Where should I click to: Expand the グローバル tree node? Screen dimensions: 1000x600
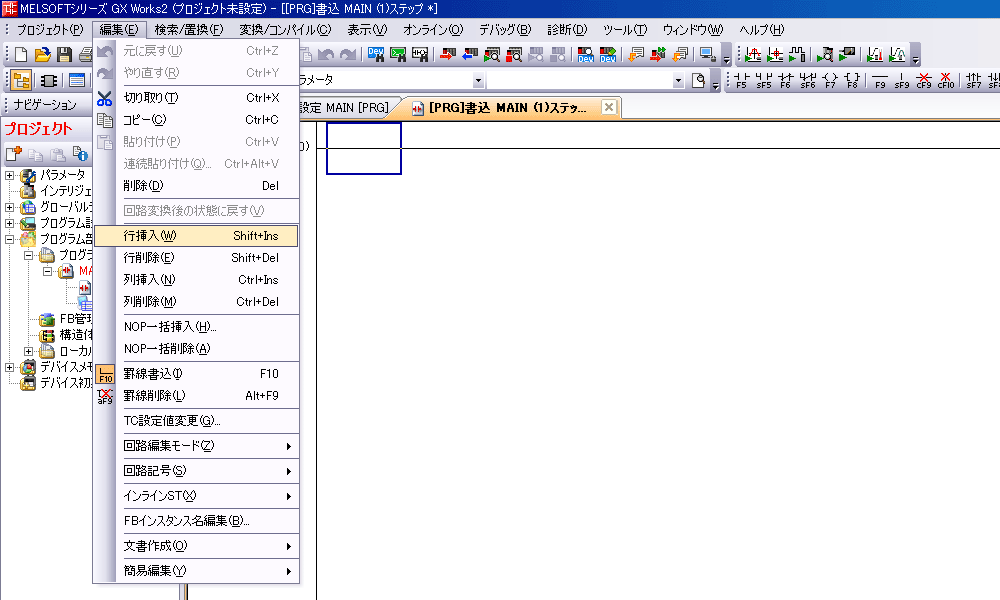[x=9, y=207]
